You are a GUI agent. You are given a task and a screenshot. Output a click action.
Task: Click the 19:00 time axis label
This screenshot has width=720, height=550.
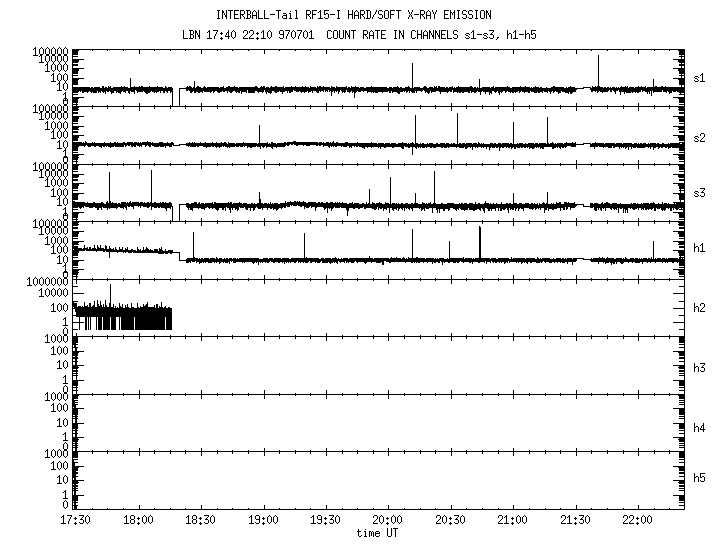(263, 521)
